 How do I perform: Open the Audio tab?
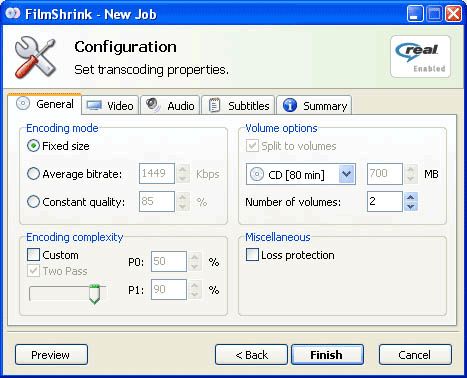point(170,106)
